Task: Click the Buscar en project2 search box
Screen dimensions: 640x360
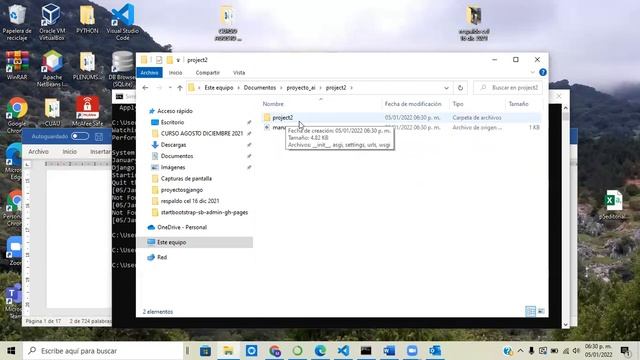Action: pyautogui.click(x=508, y=88)
